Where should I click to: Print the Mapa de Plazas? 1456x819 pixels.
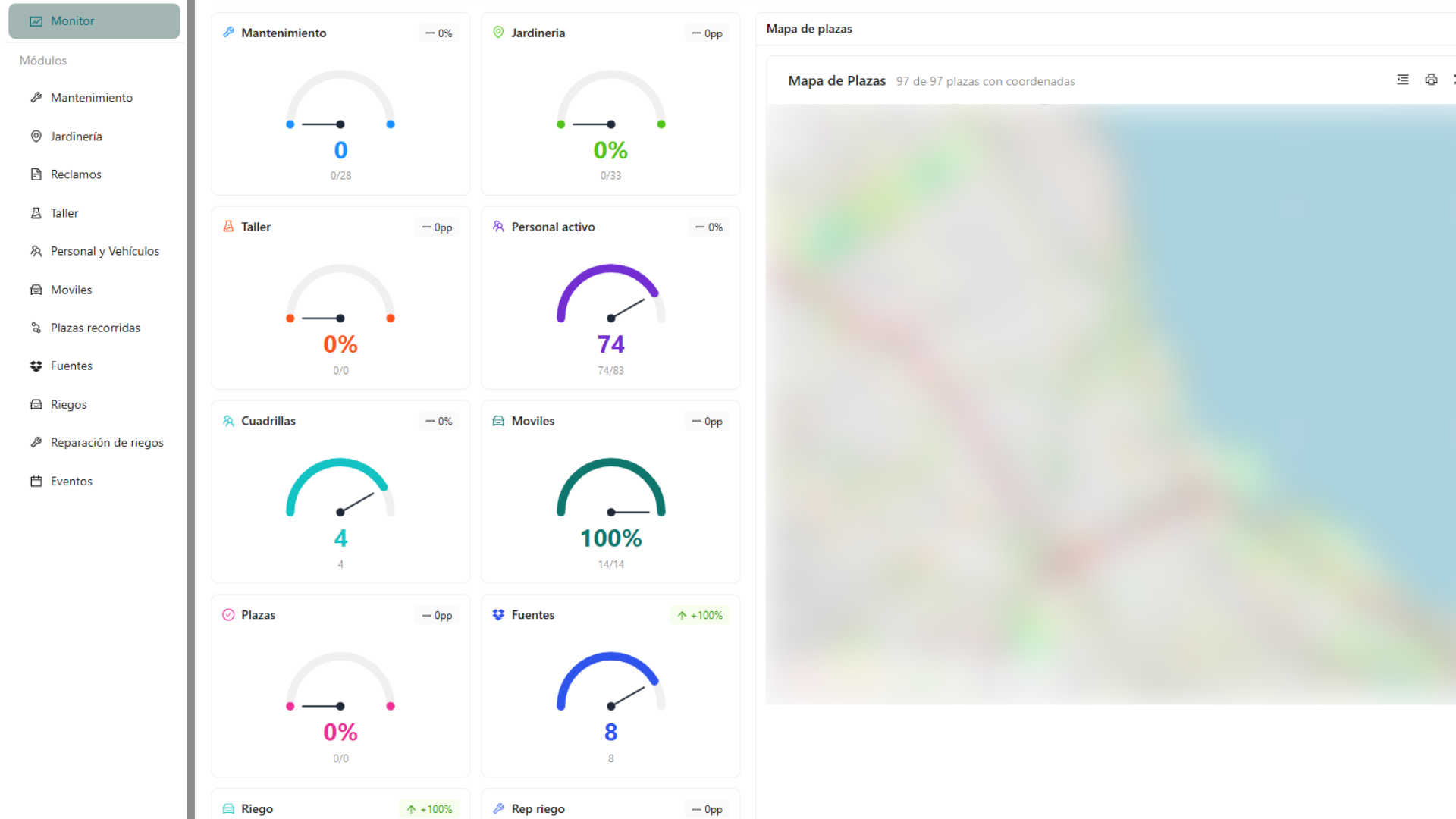[x=1431, y=80]
